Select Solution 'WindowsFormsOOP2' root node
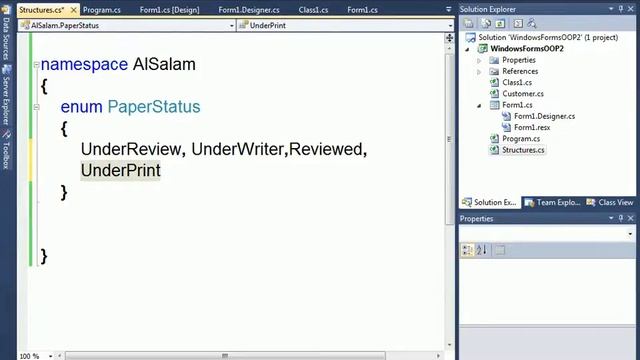Viewport: 640px width, 360px height. tap(548, 38)
